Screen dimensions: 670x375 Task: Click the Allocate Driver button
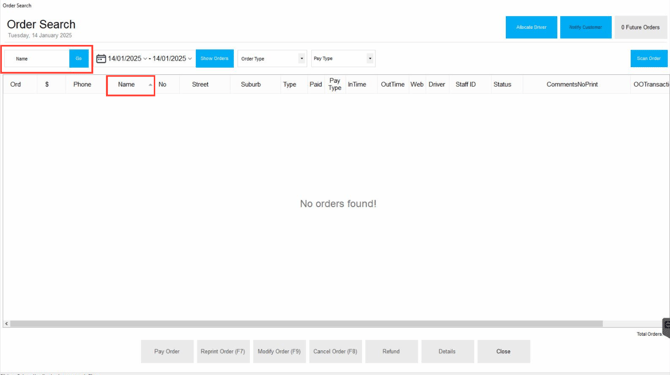[531, 27]
